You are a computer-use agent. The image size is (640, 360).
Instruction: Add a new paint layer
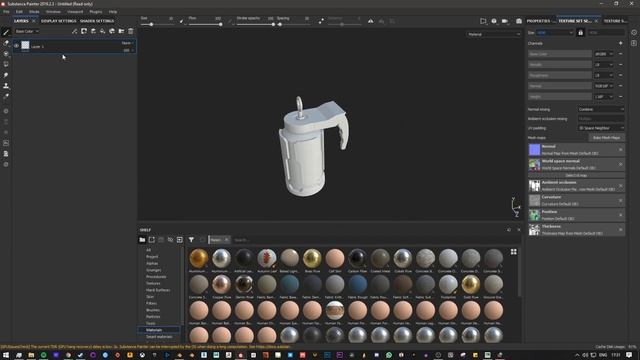(93, 31)
